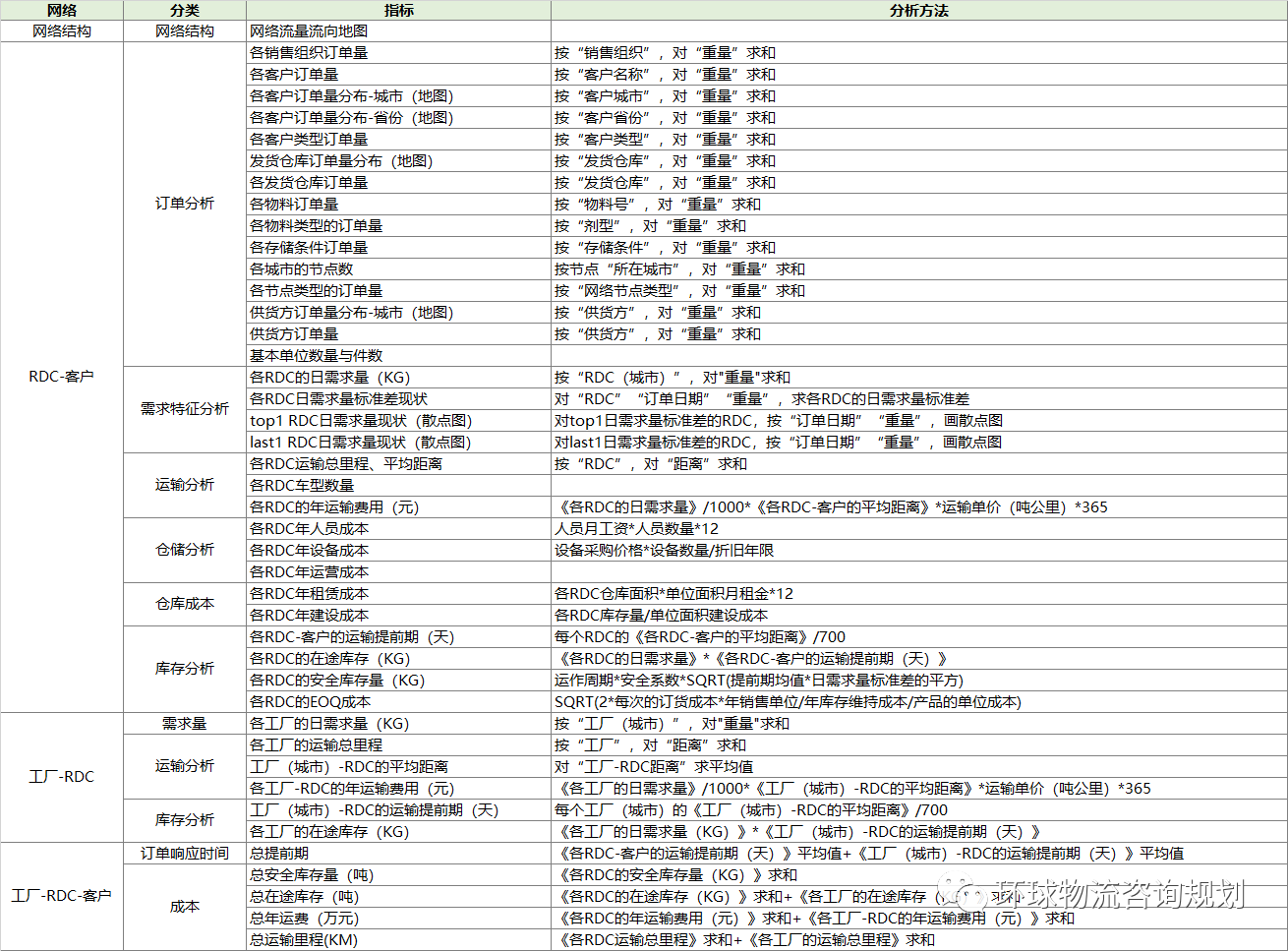The width and height of the screenshot is (1288, 951).
Task: Click 各RDC的安全库存量（KG） indicator cell
Action: [398, 680]
